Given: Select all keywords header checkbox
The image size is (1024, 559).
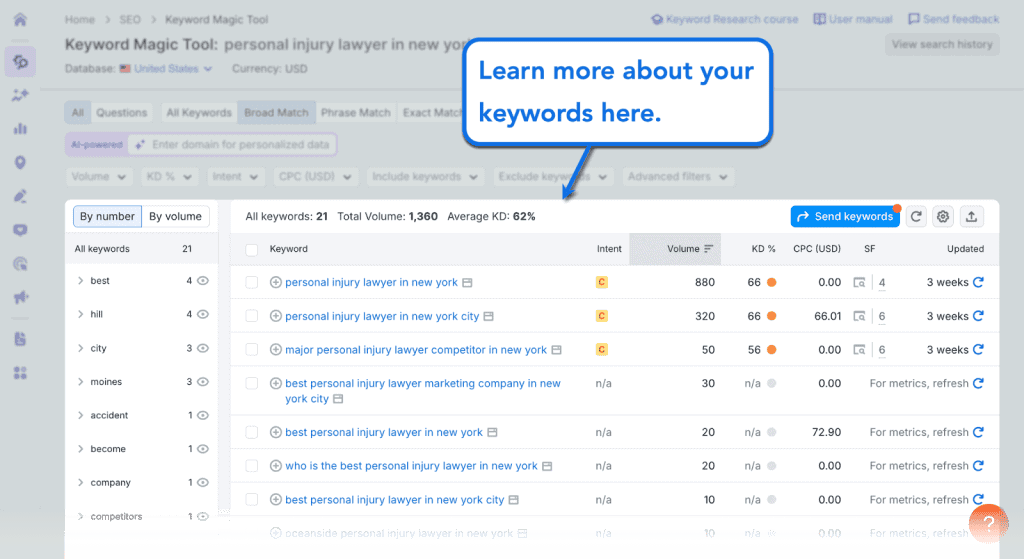Looking at the screenshot, I should pos(251,249).
